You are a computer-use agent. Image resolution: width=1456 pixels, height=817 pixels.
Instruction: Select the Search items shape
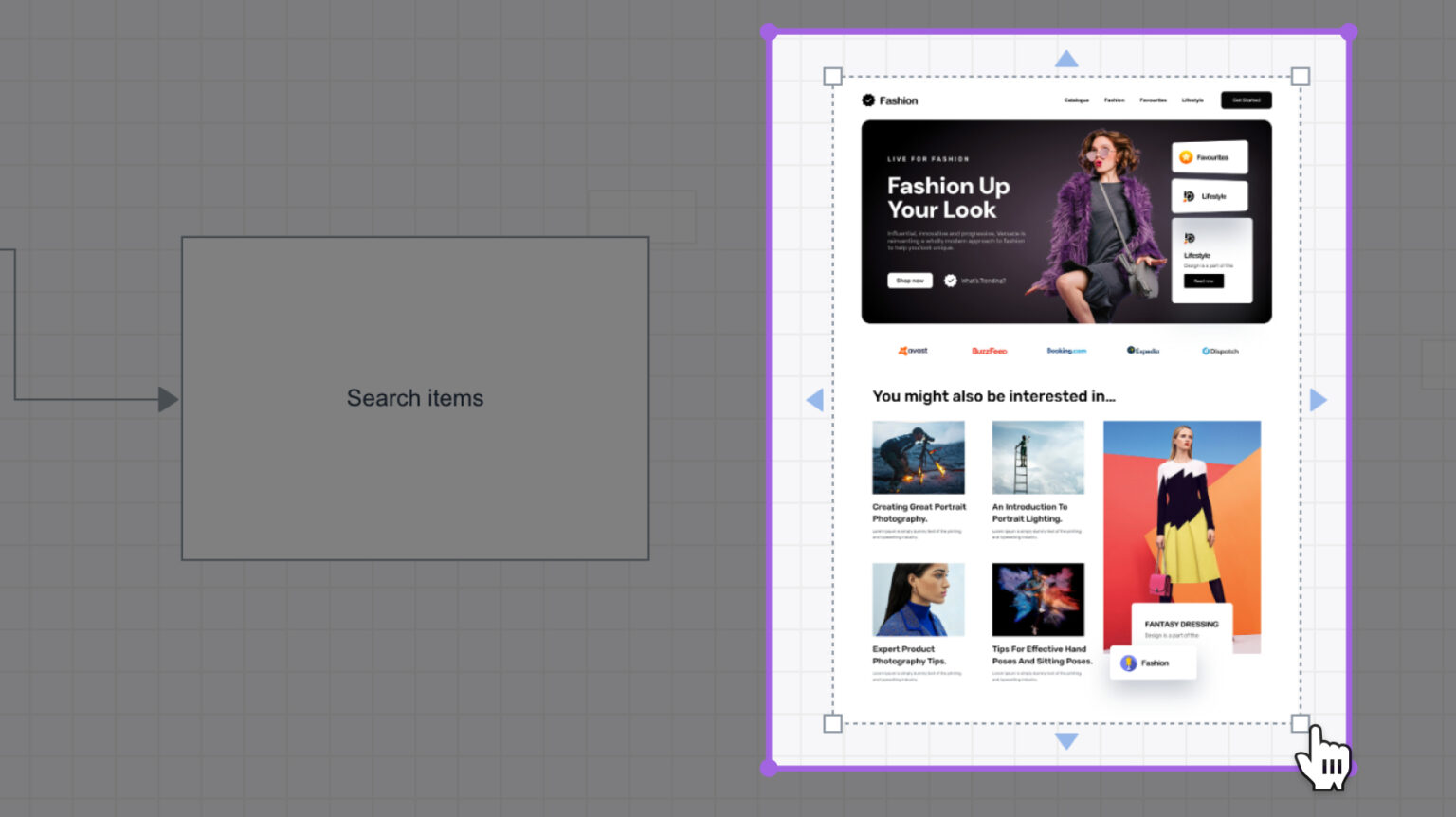point(414,397)
